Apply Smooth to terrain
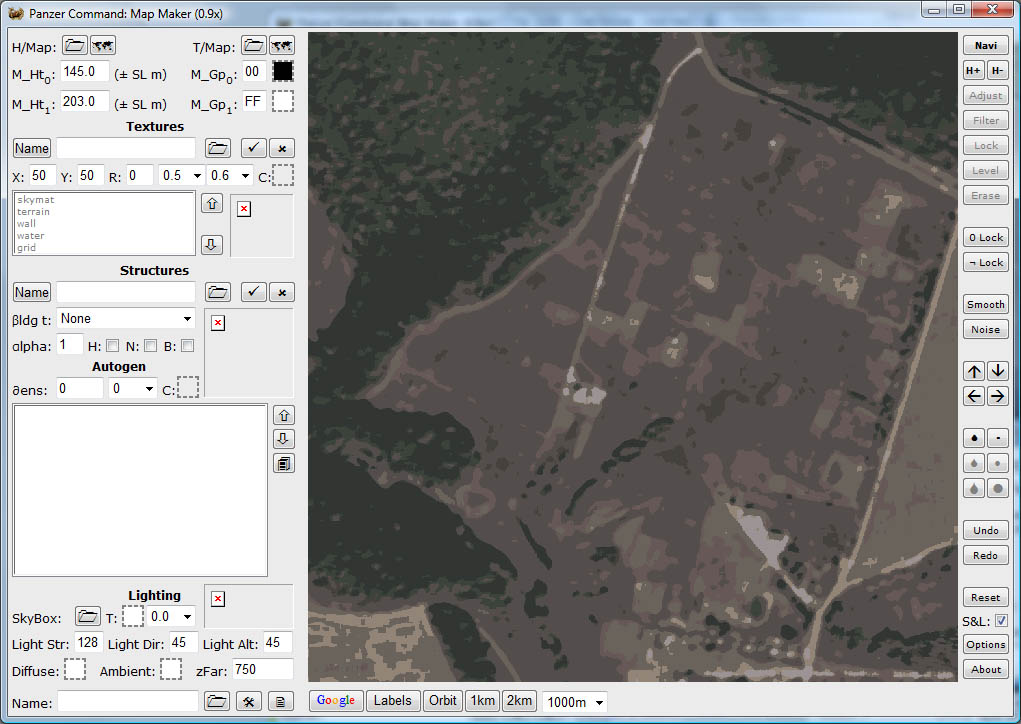The image size is (1021, 724). point(986,304)
